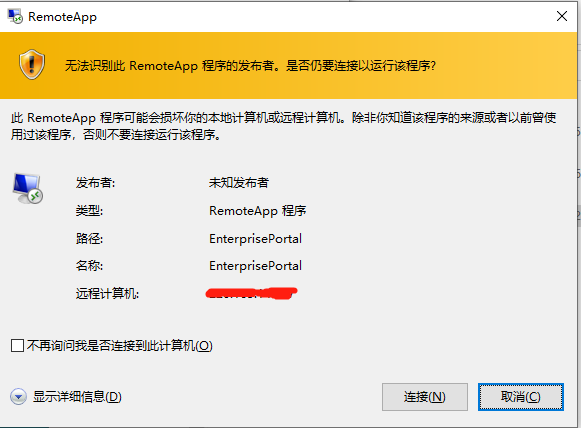Click the paragraph warning about damaging your computer
The image size is (581, 428).
click(283, 126)
